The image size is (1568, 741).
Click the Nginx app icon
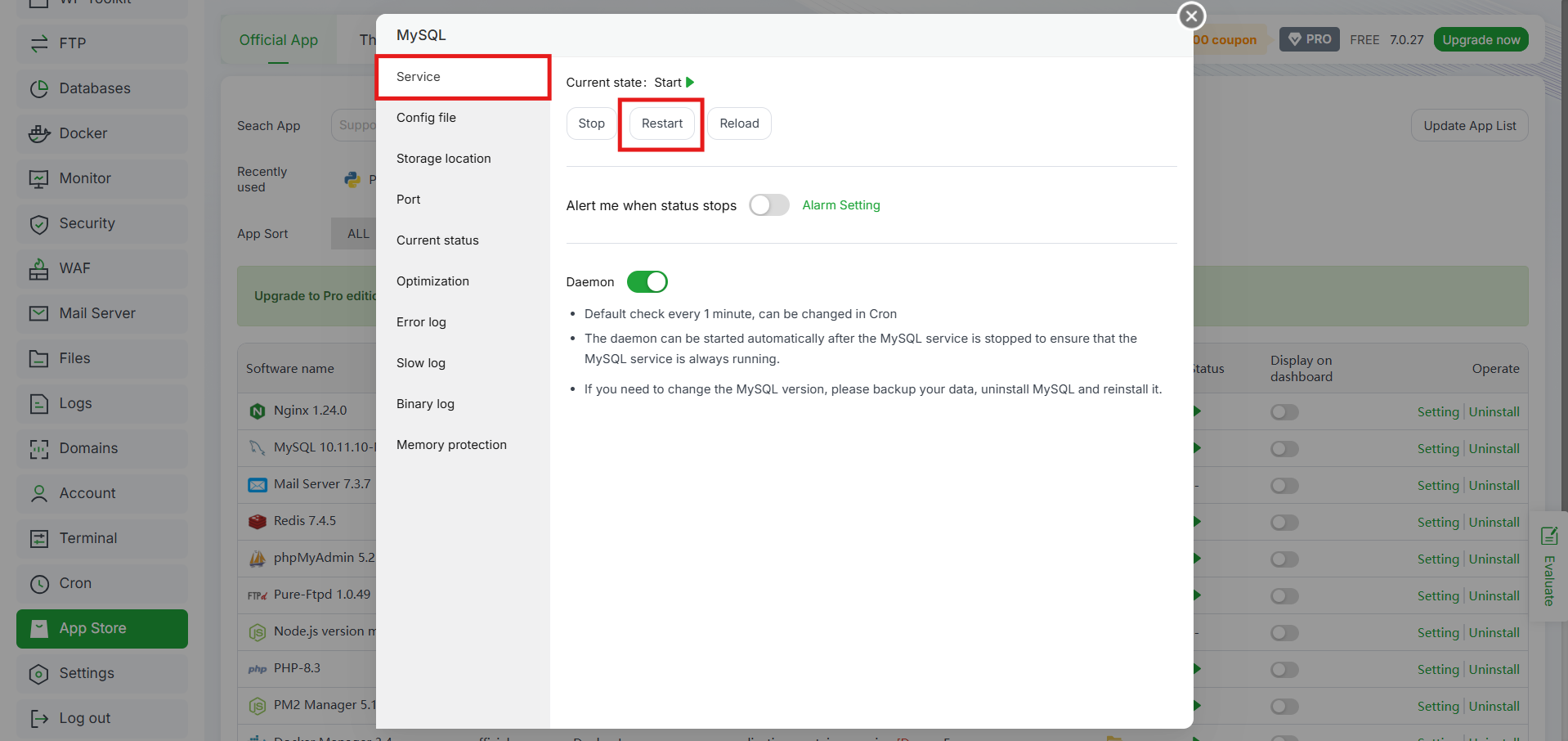pos(258,411)
